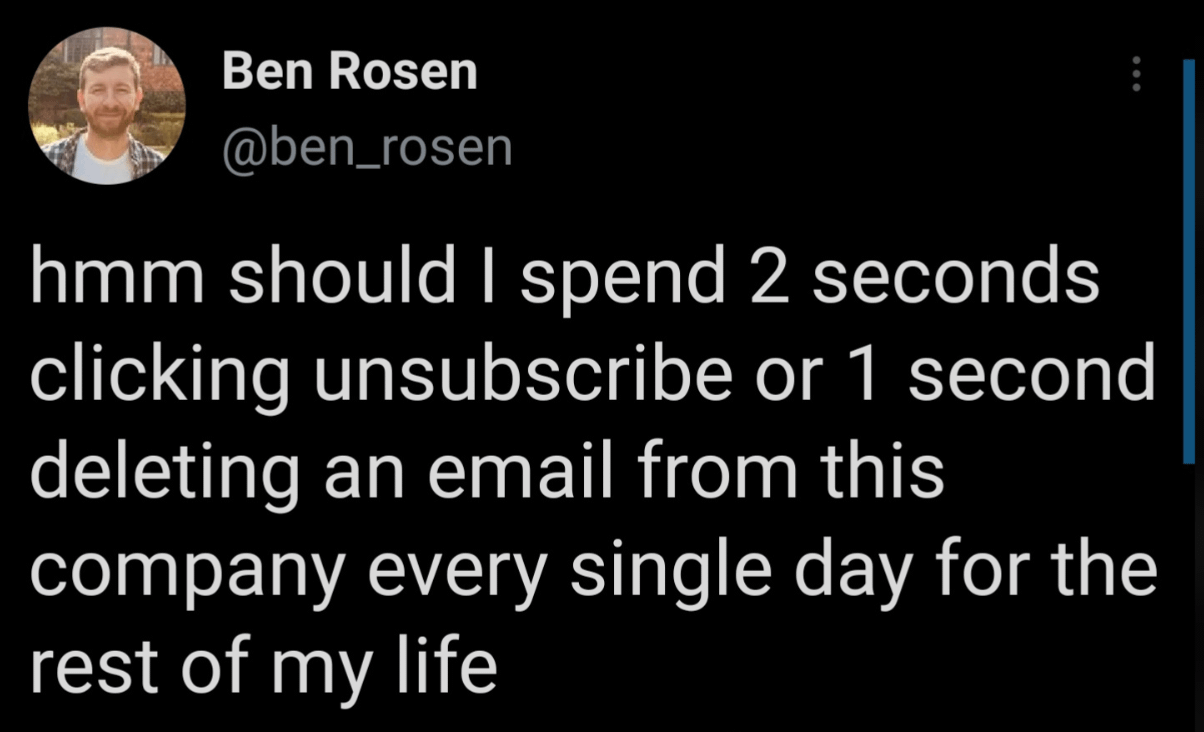
Task: Click the @ben_rosen handle
Action: click(367, 148)
